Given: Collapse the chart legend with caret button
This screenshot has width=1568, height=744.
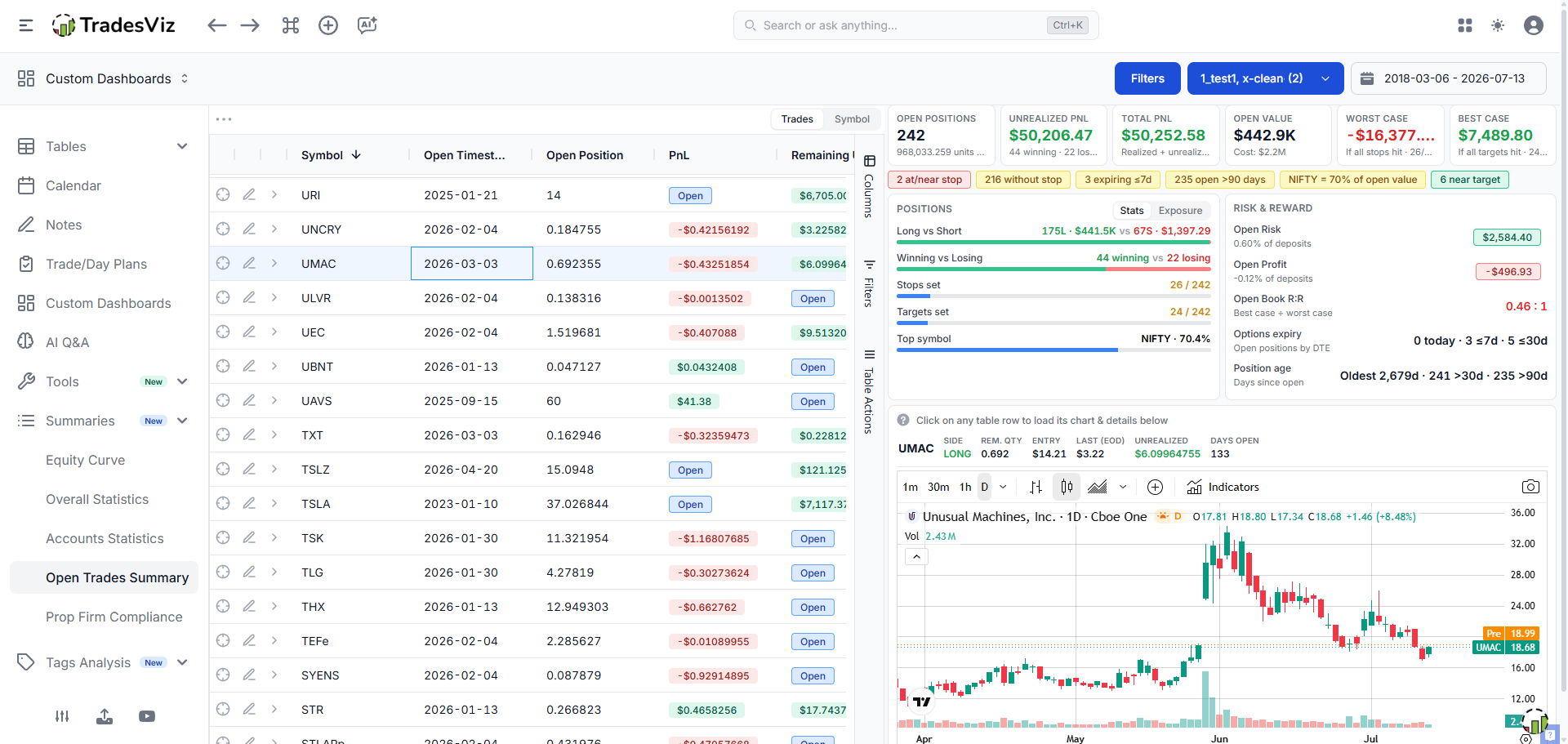Looking at the screenshot, I should tap(916, 556).
